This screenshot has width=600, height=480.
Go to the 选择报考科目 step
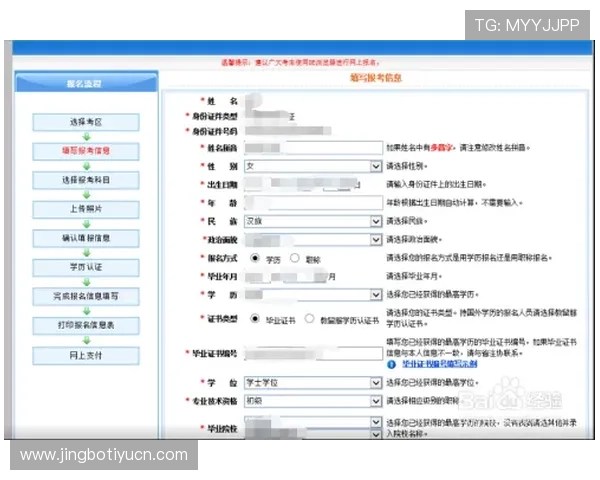(86, 180)
